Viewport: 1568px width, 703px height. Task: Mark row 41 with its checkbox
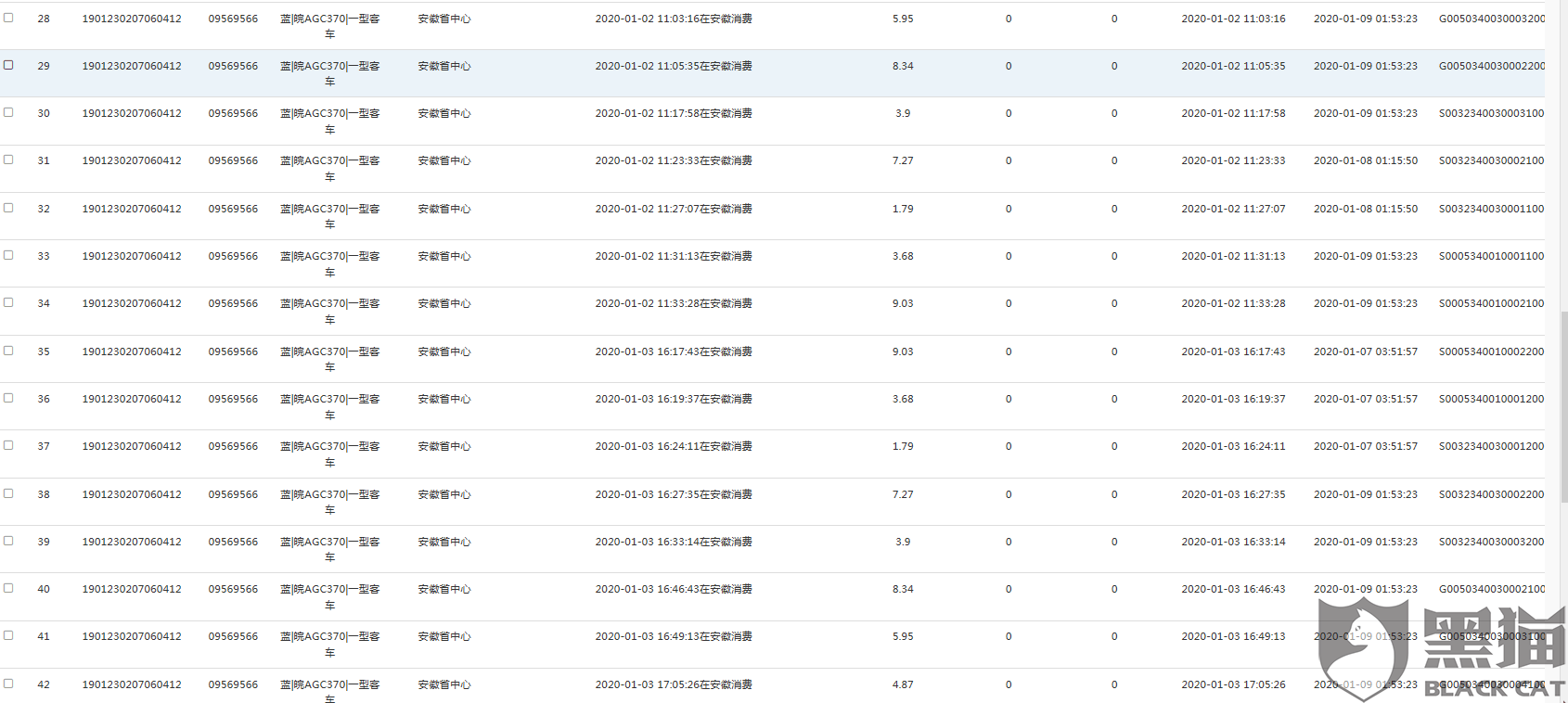click(x=8, y=635)
